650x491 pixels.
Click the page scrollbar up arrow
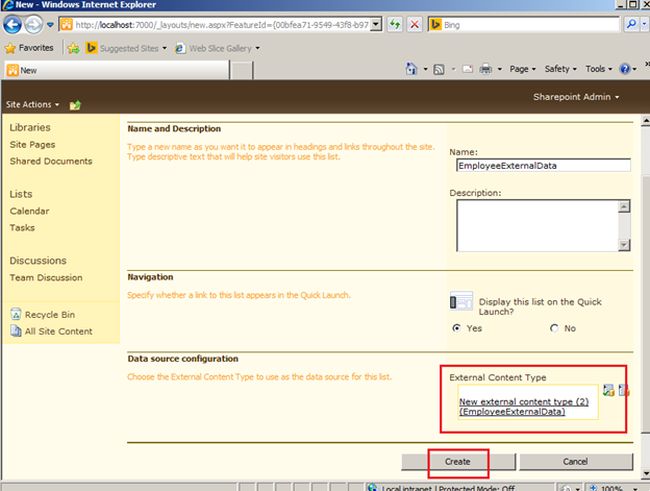(645, 121)
